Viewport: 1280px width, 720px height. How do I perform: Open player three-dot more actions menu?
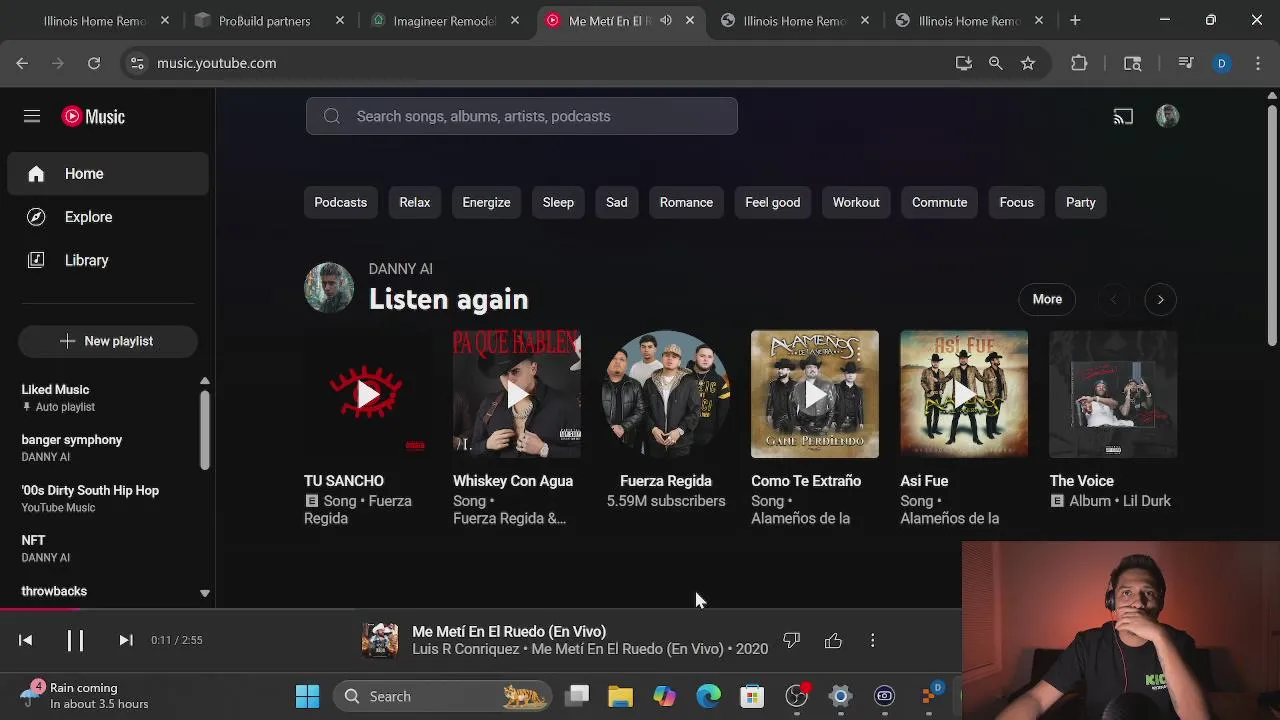(x=873, y=640)
